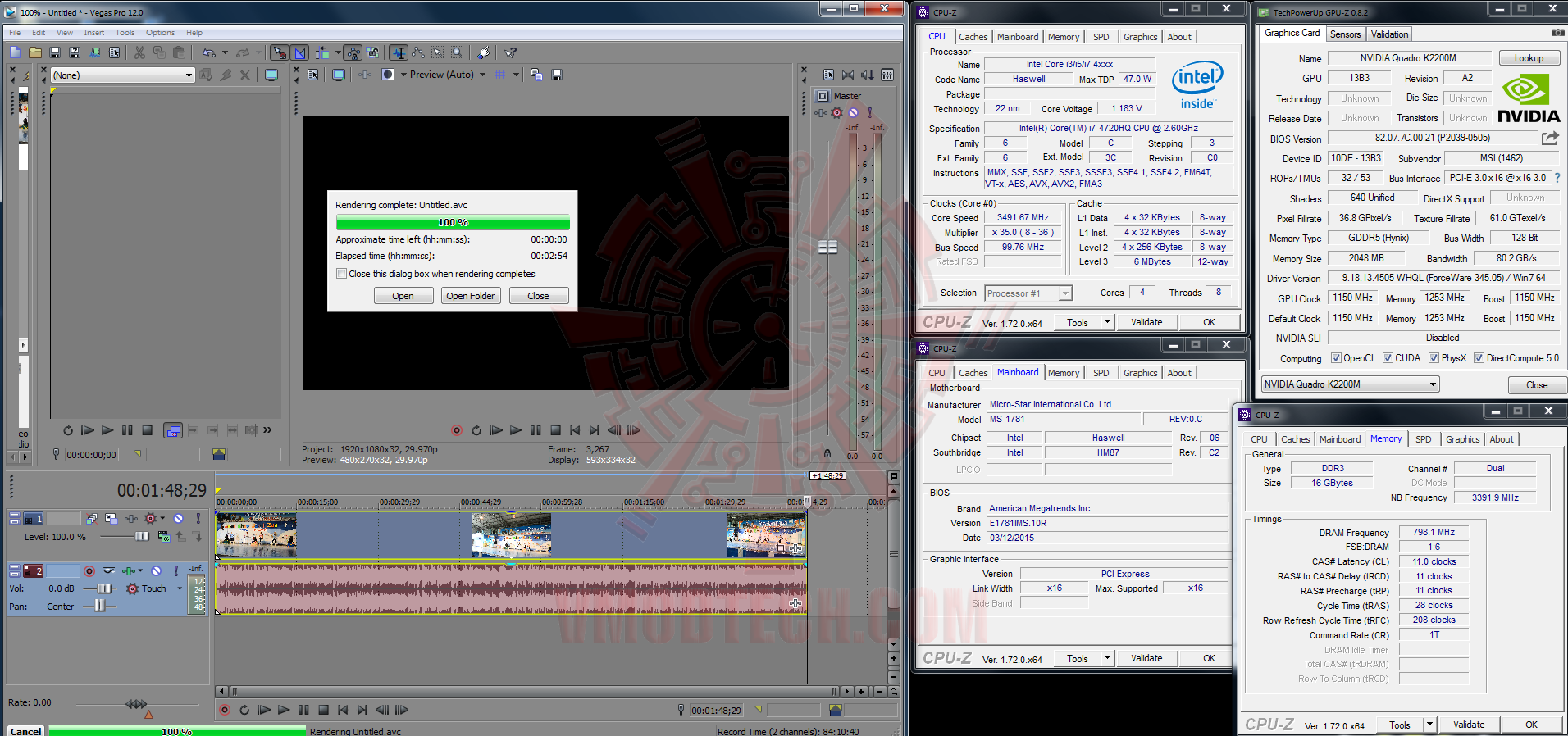Adjust the video track Level slider
This screenshot has height=736, width=1568.
pyautogui.click(x=141, y=537)
